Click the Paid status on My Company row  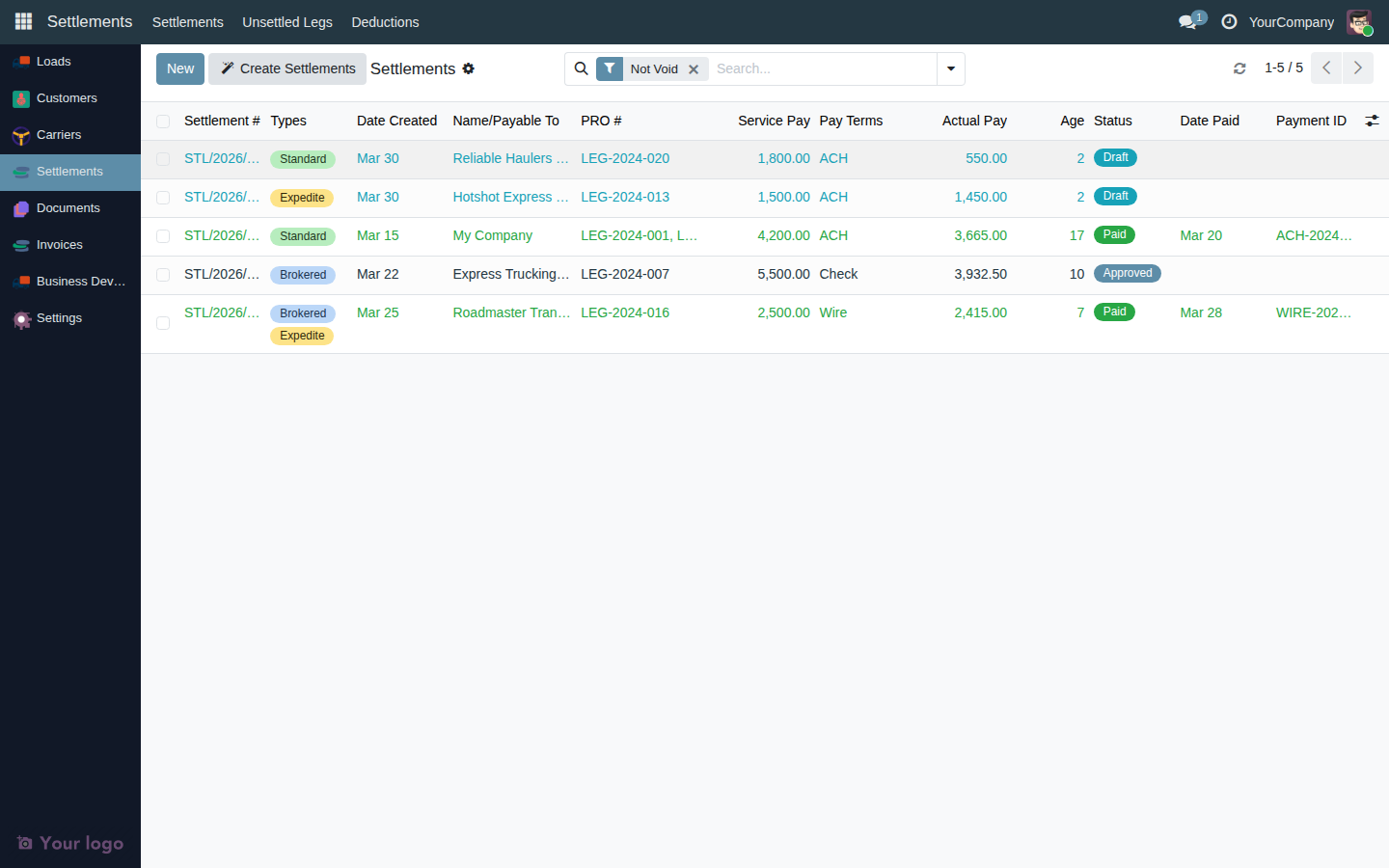coord(1114,234)
